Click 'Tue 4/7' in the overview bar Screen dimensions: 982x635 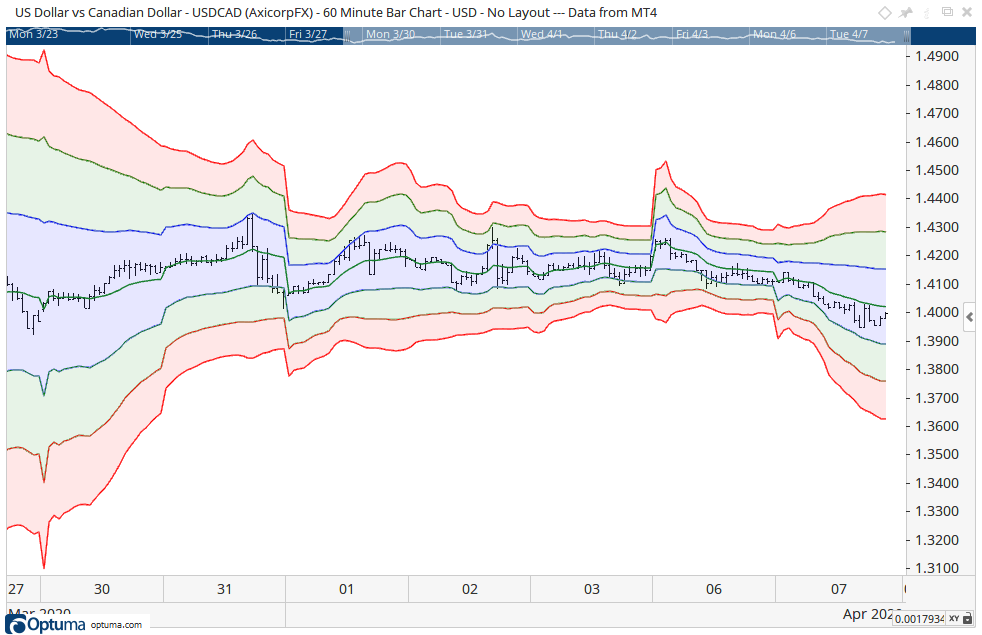pos(849,34)
